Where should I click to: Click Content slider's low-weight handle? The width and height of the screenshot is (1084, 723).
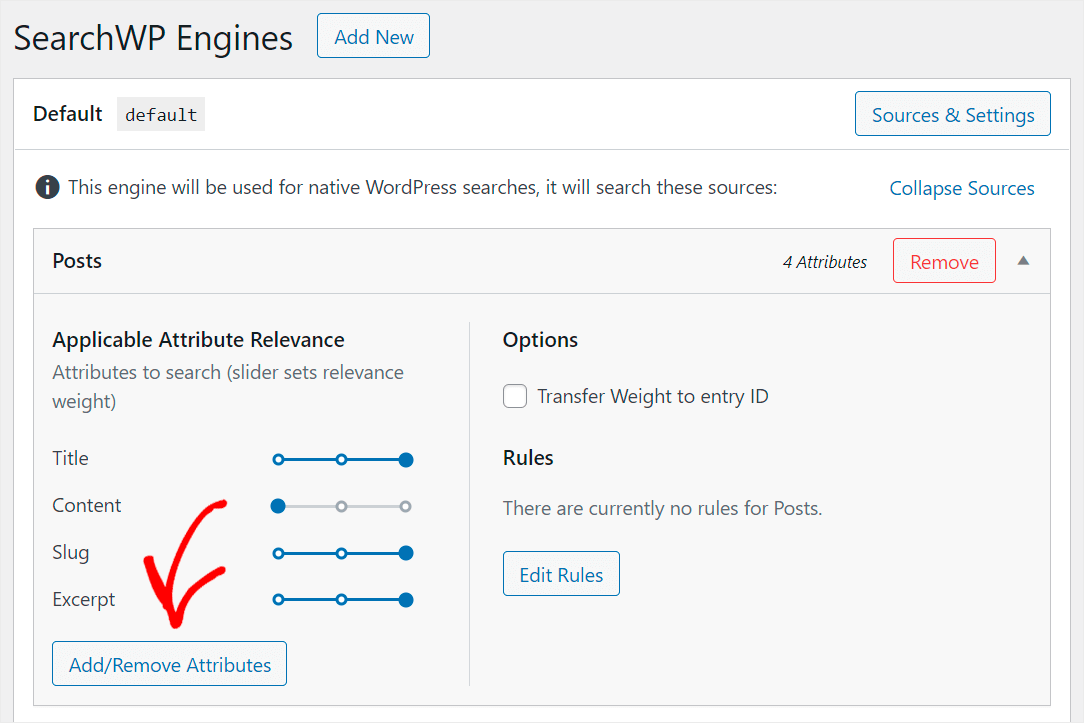pos(278,507)
